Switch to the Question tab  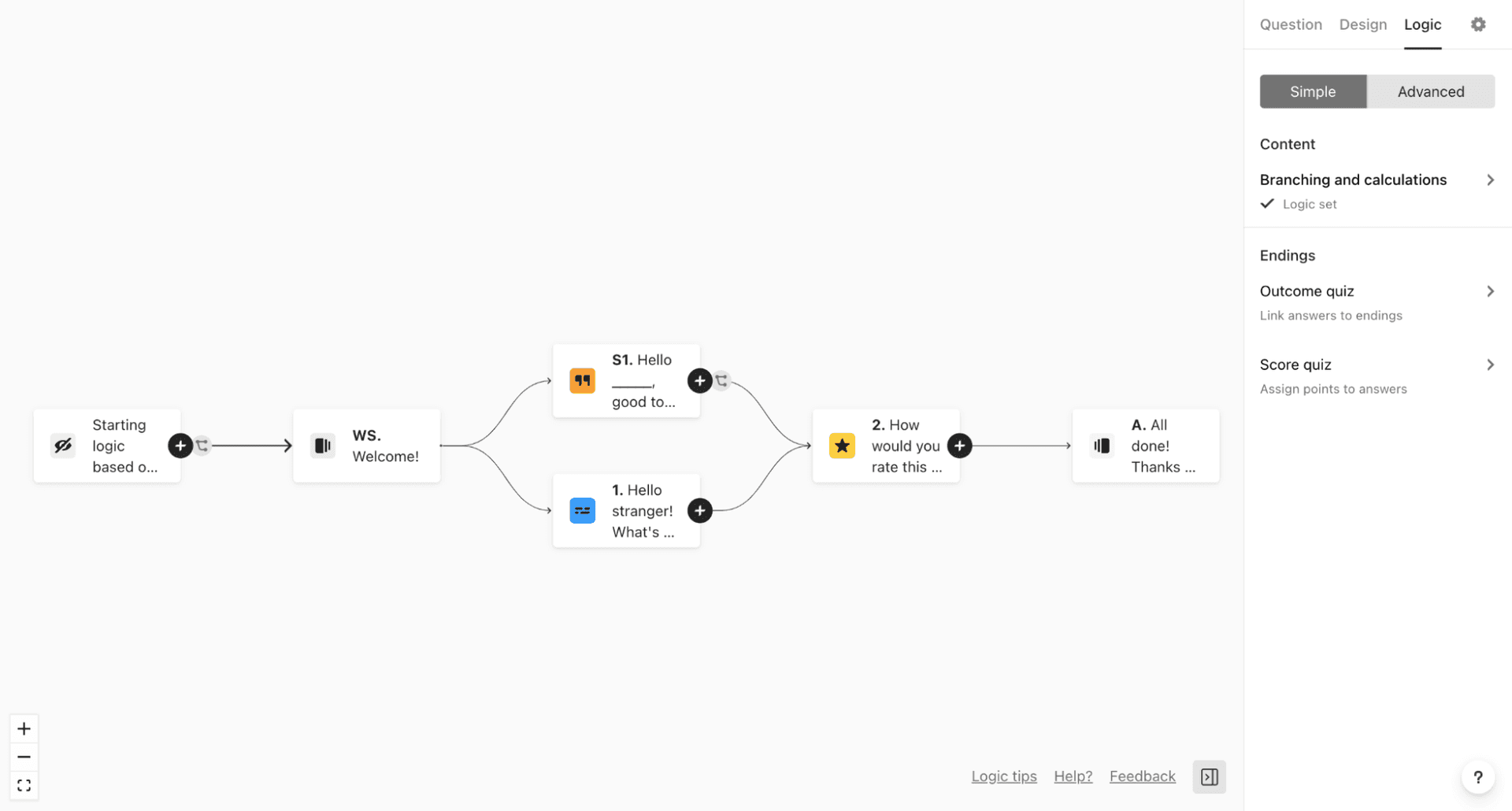(1290, 24)
